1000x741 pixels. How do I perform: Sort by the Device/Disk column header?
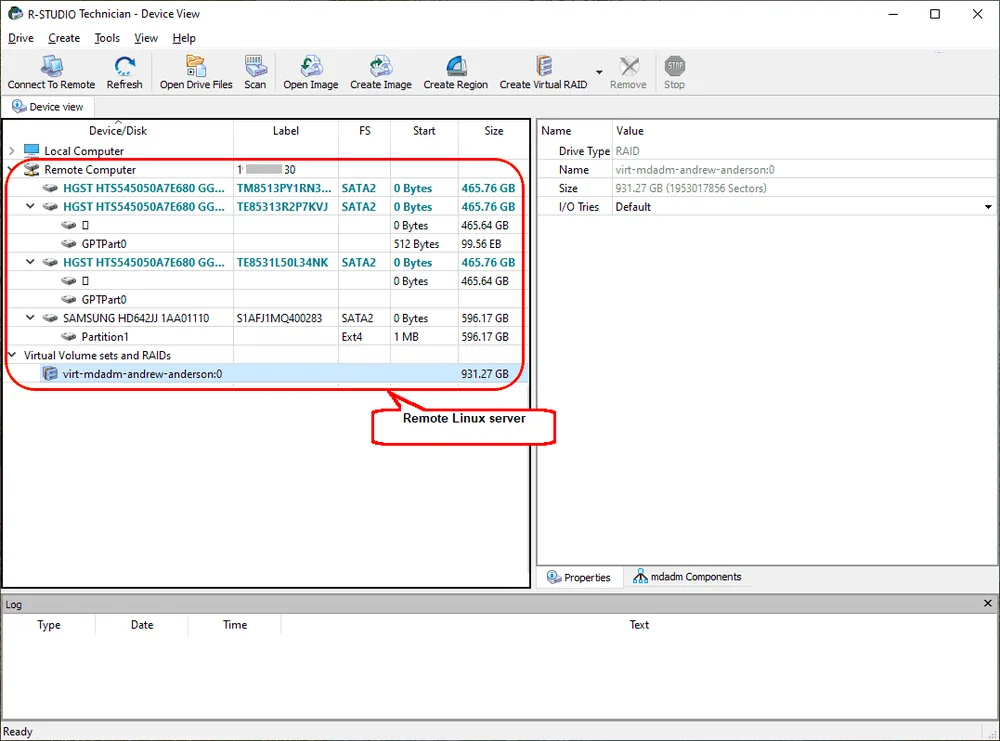click(119, 131)
